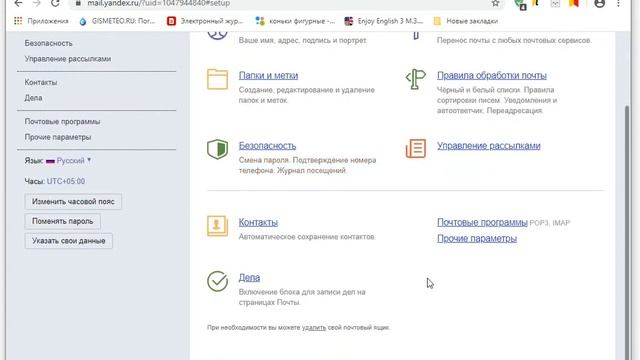Click the Russian flag language icon

pyautogui.click(x=50, y=161)
